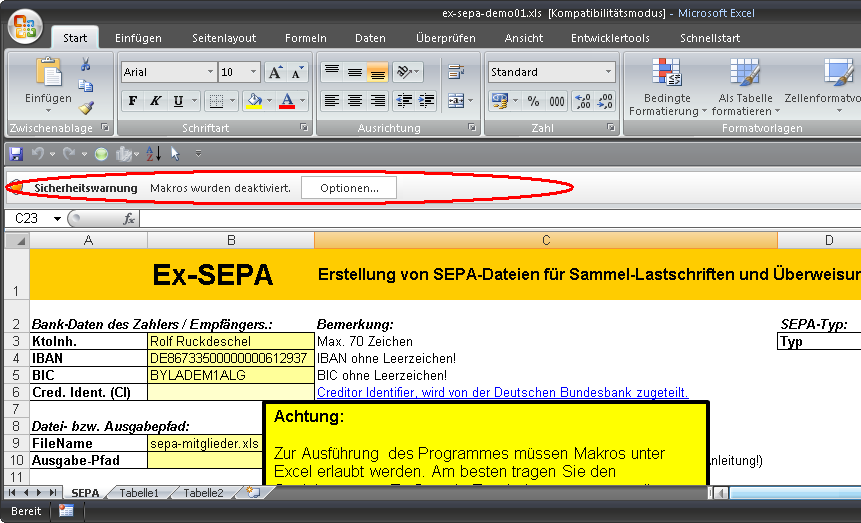Click the text orientation icon
The image size is (861, 523).
405,72
